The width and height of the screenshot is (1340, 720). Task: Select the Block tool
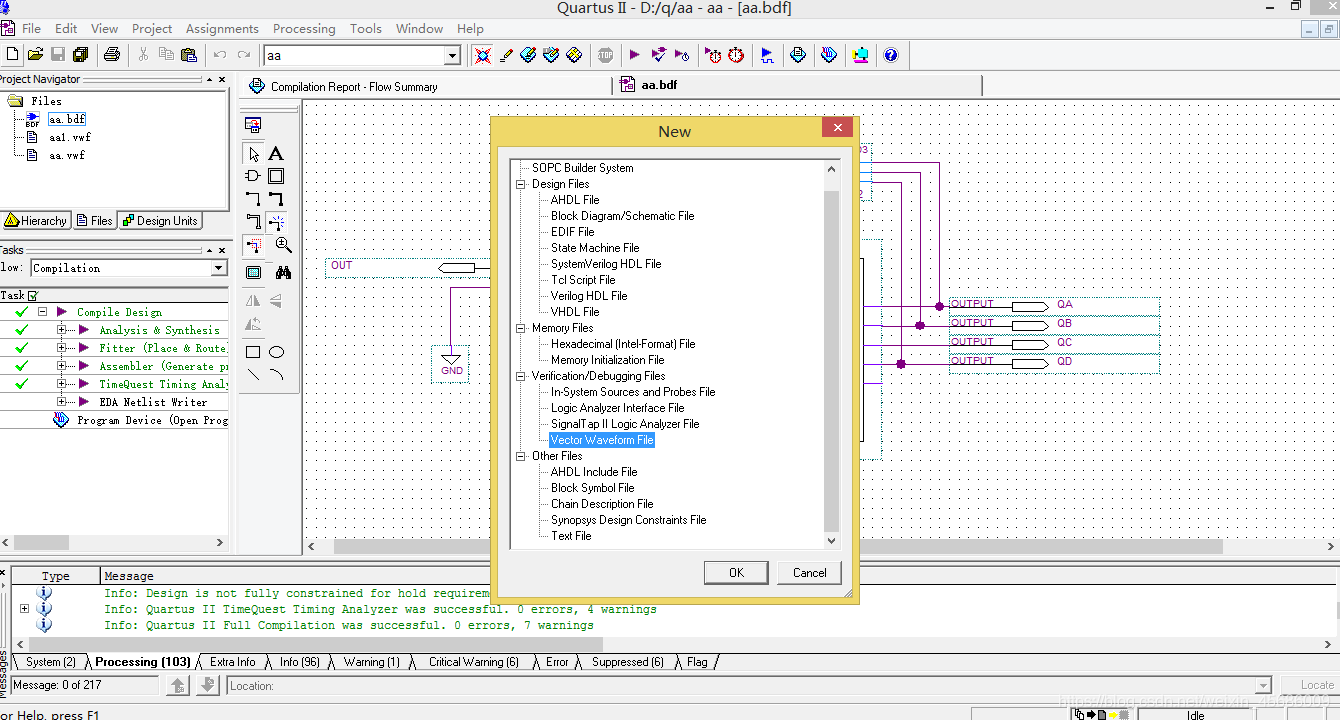[276, 176]
